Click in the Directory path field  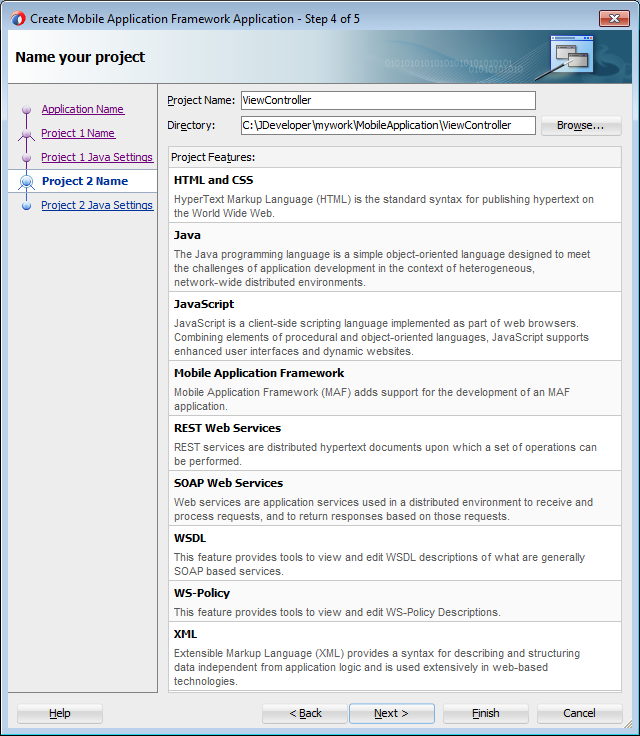(x=388, y=125)
